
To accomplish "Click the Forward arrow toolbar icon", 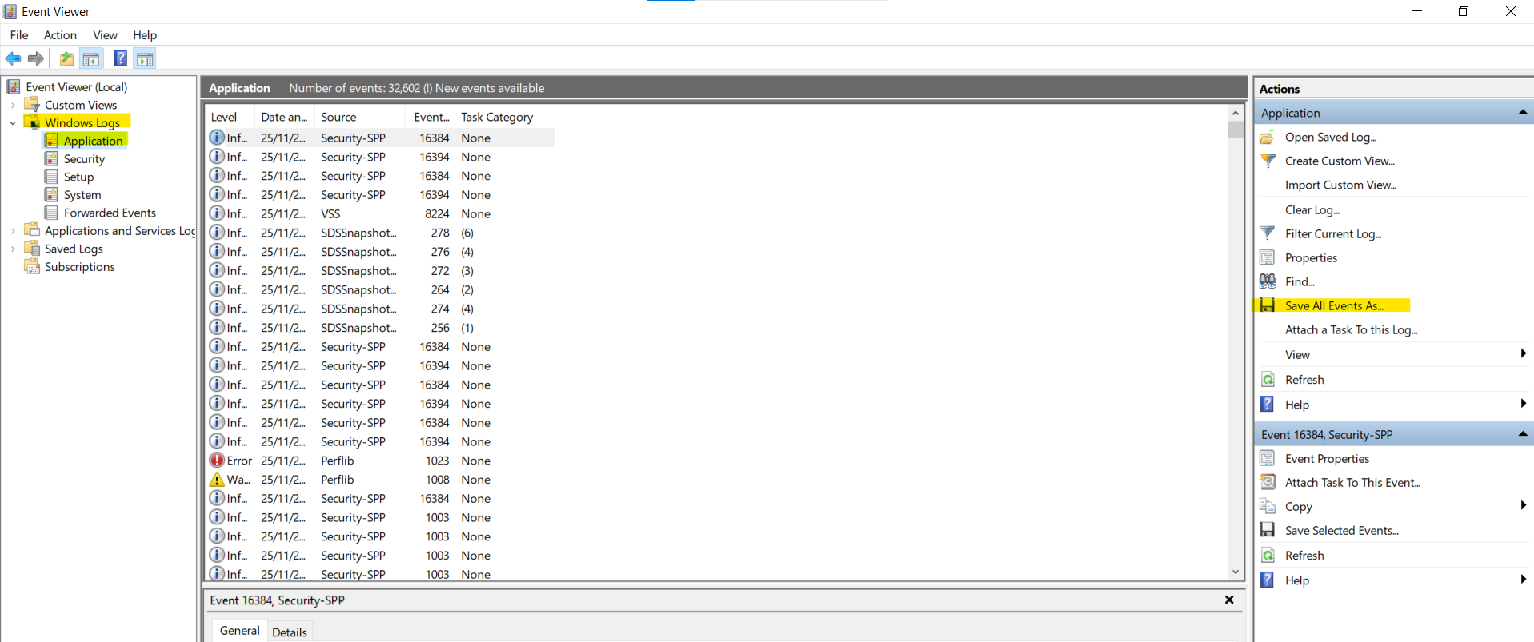I will click(36, 59).
